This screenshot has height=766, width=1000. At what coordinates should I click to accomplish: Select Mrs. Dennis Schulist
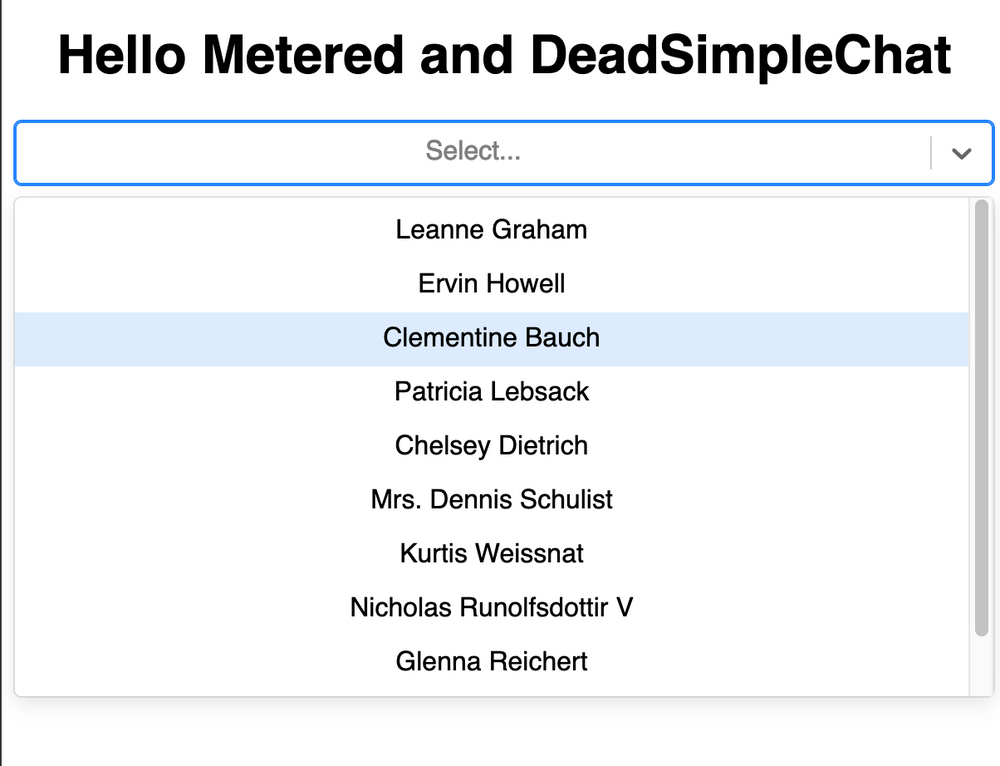tap(491, 500)
